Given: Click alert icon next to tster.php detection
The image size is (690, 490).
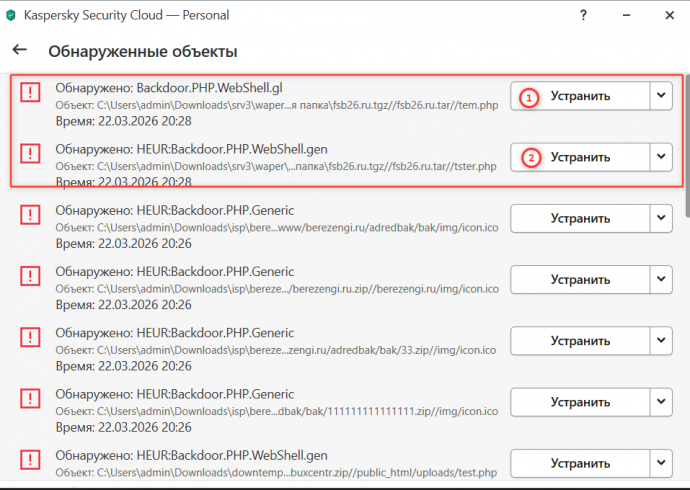Looking at the screenshot, I should click(x=31, y=156).
